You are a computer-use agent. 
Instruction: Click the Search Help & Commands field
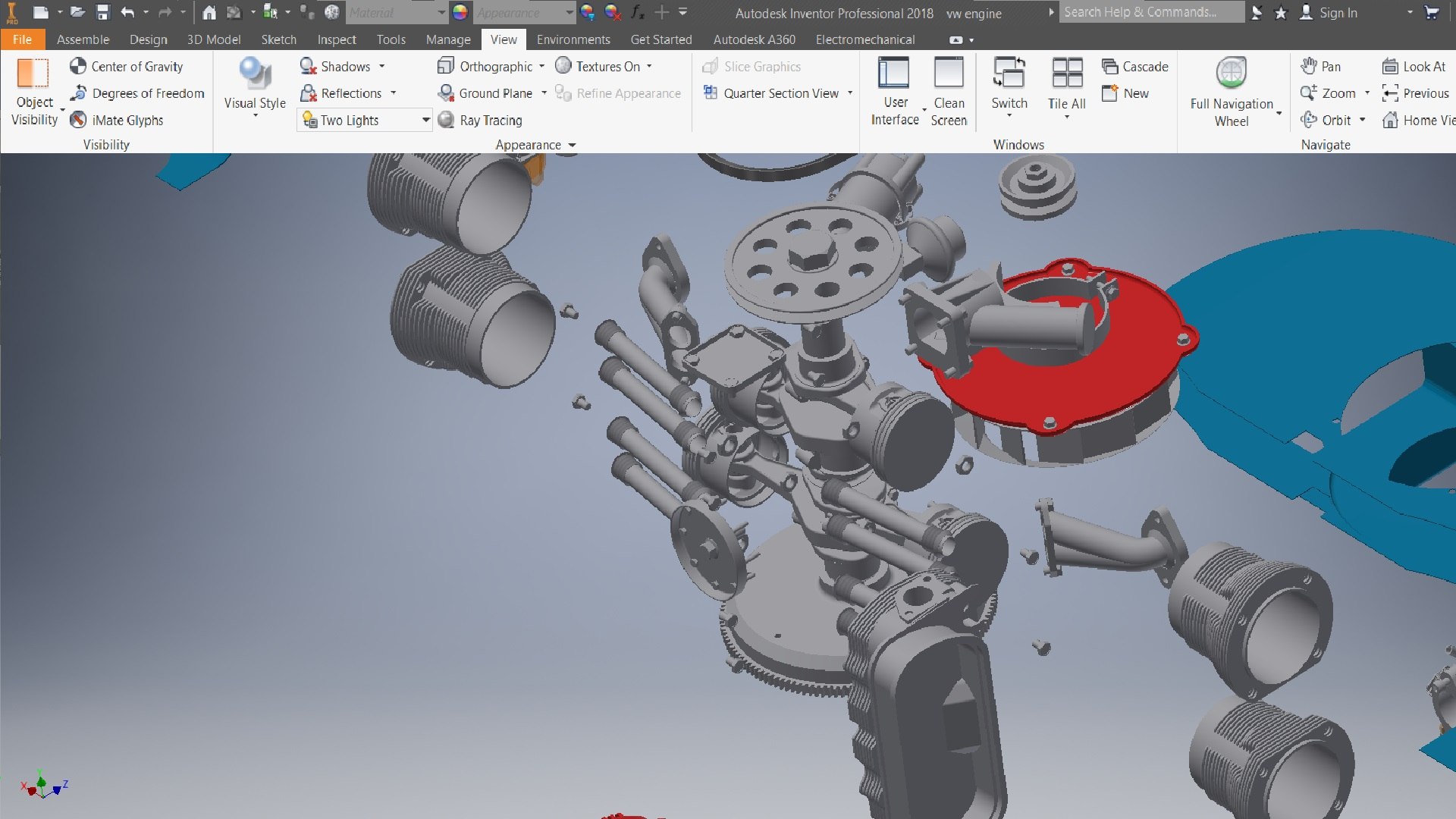click(x=1151, y=12)
